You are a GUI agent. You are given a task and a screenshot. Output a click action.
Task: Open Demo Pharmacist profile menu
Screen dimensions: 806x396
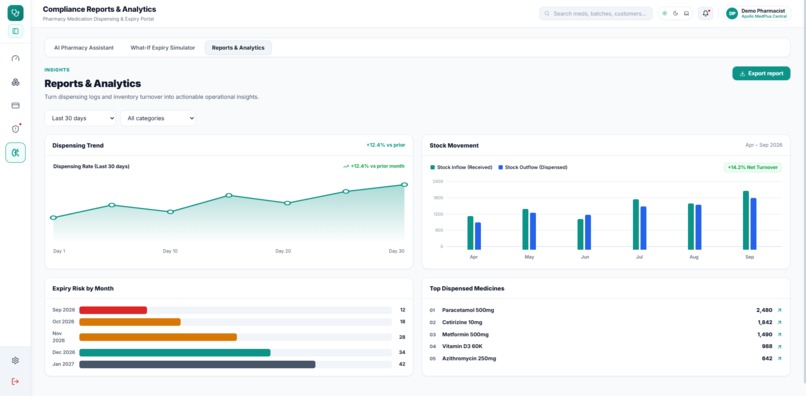(x=758, y=13)
